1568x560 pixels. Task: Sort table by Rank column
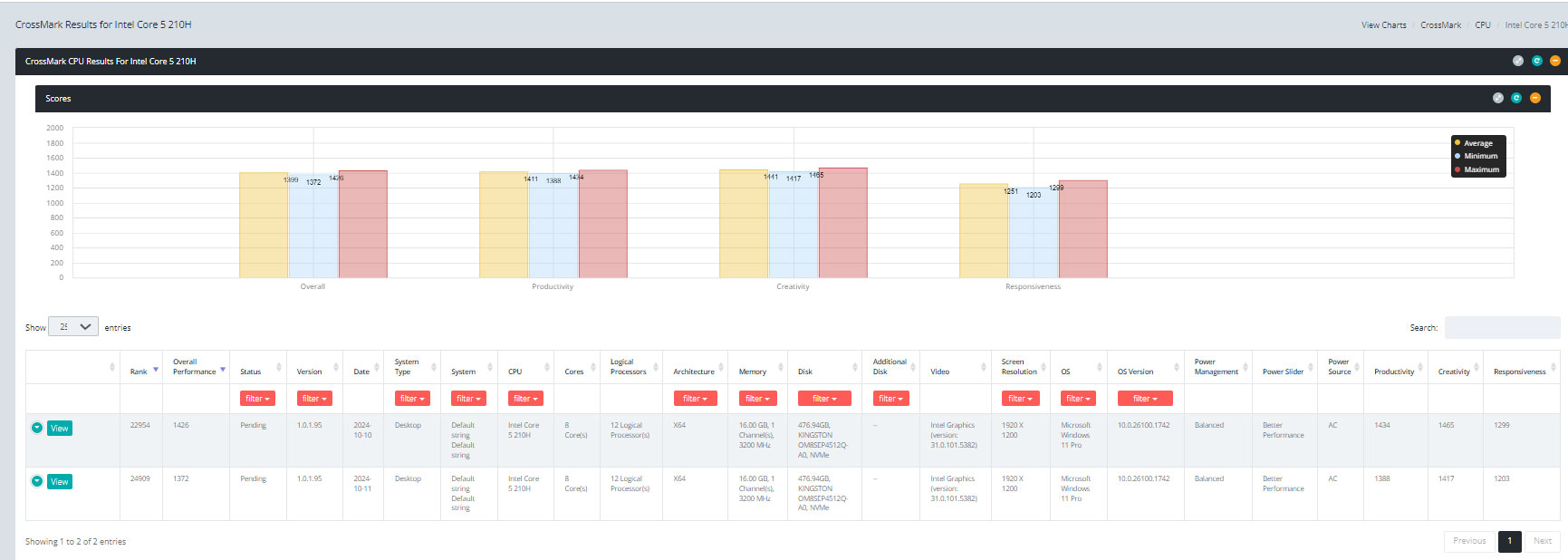coord(141,367)
